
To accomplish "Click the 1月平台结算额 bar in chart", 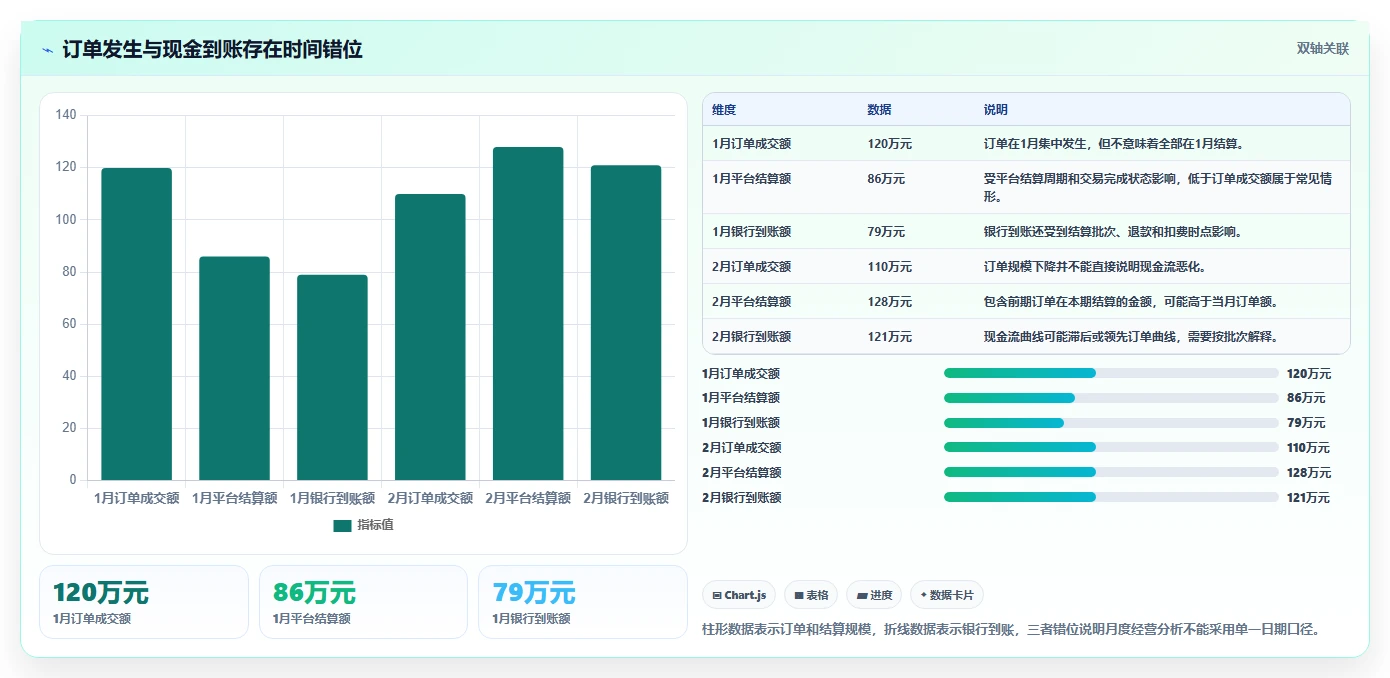I will (x=234, y=368).
